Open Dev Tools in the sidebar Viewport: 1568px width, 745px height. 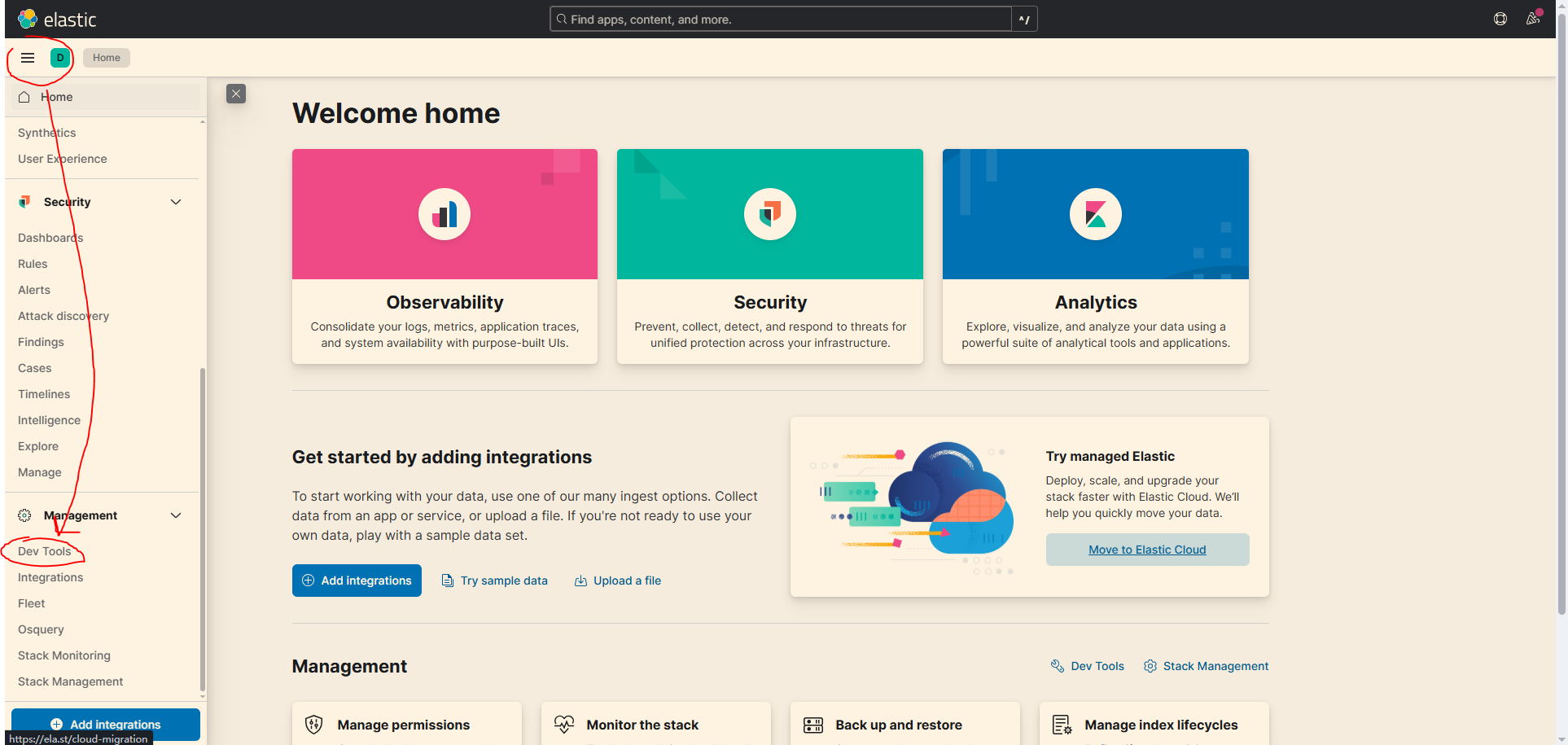pos(45,551)
